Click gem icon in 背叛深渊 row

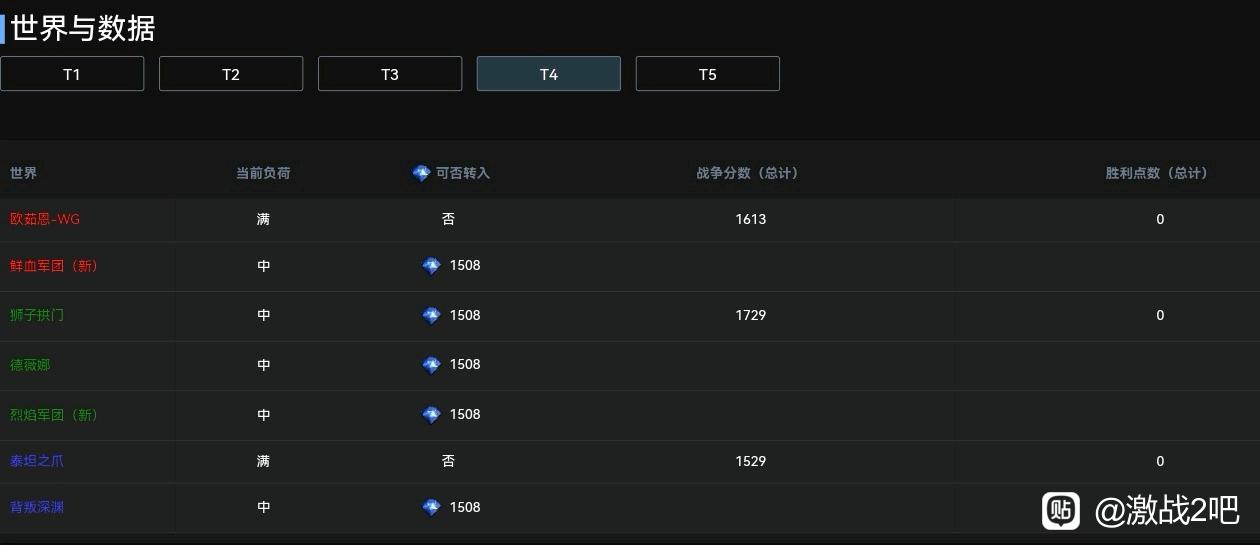point(431,507)
